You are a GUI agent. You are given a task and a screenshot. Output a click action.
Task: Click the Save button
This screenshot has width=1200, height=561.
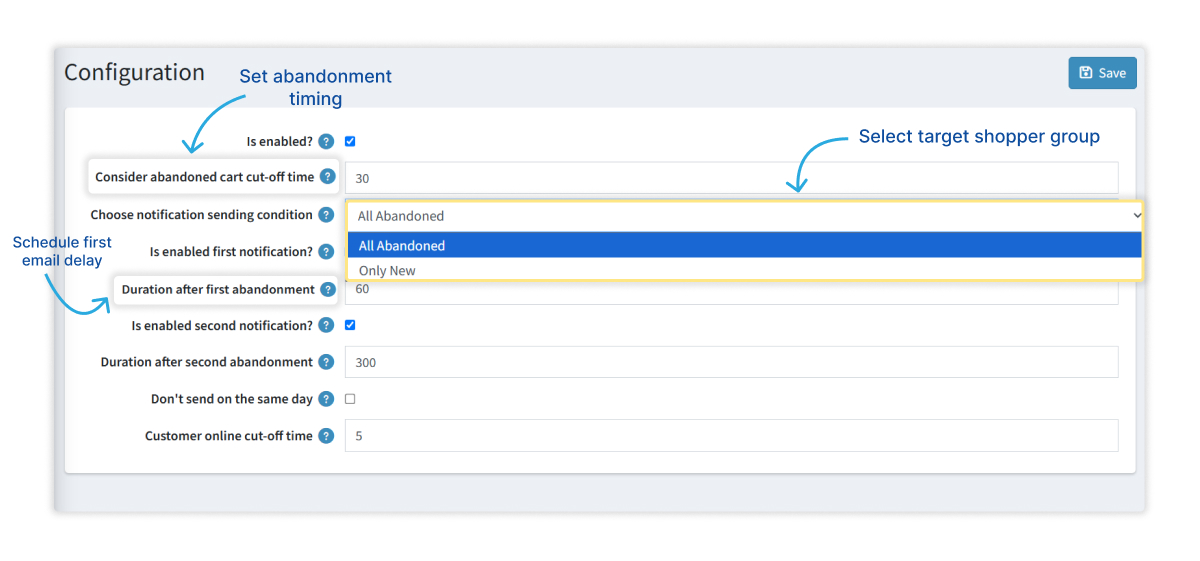(x=1102, y=73)
